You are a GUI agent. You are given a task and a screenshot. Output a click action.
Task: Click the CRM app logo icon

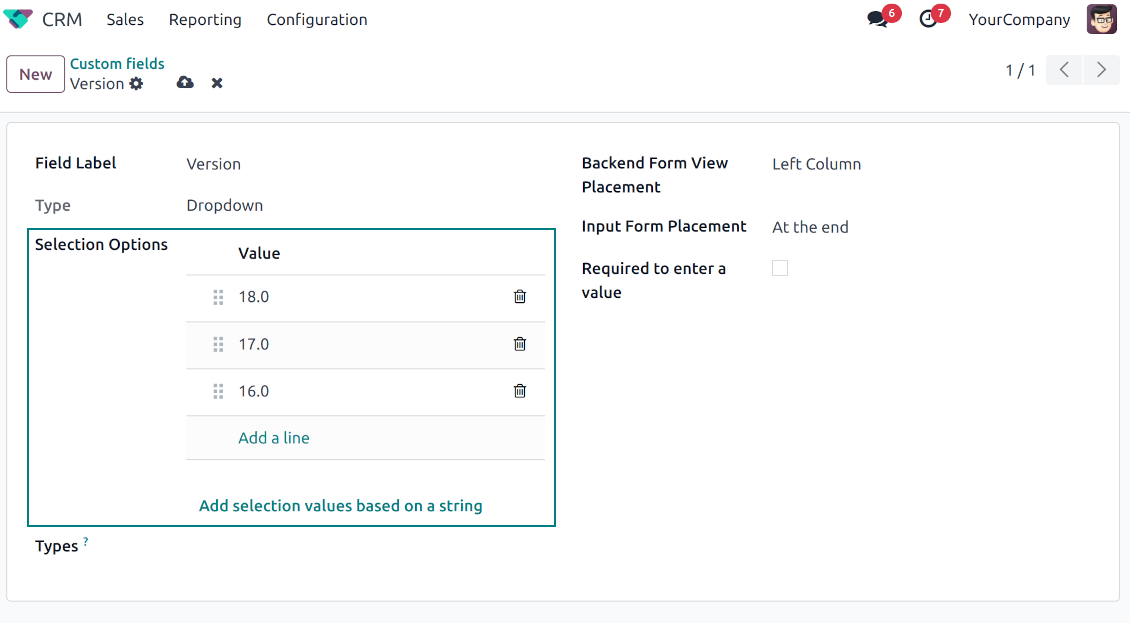click(18, 20)
